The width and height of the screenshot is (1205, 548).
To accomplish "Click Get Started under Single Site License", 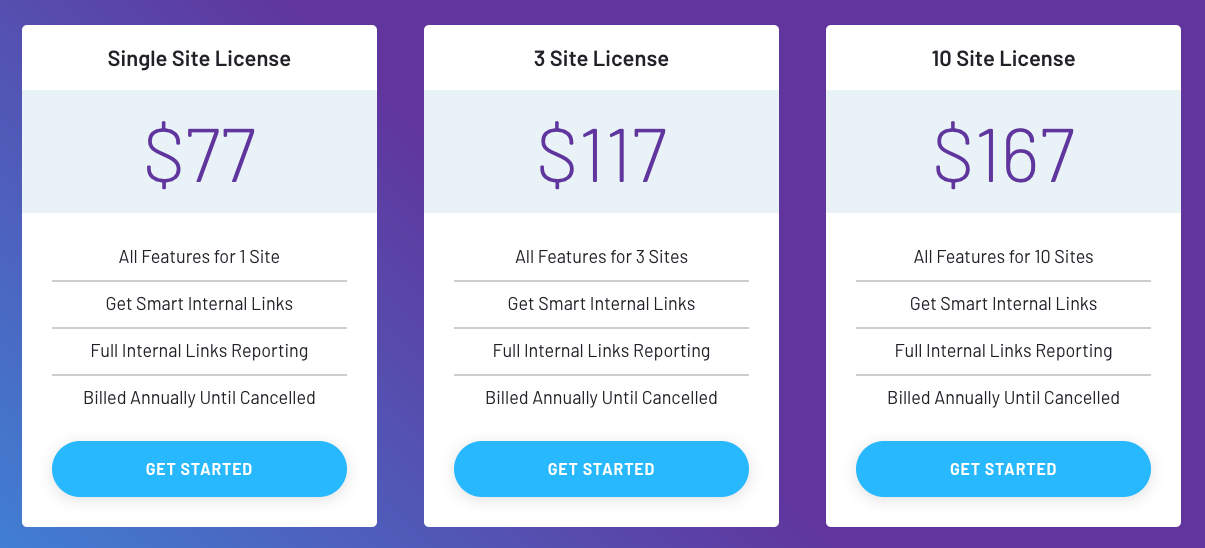I will pos(199,469).
